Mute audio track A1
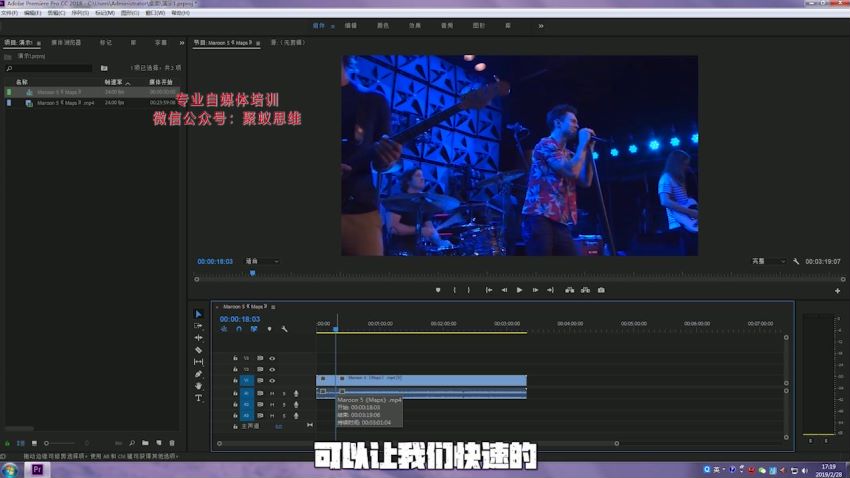850x478 pixels. pos(272,393)
